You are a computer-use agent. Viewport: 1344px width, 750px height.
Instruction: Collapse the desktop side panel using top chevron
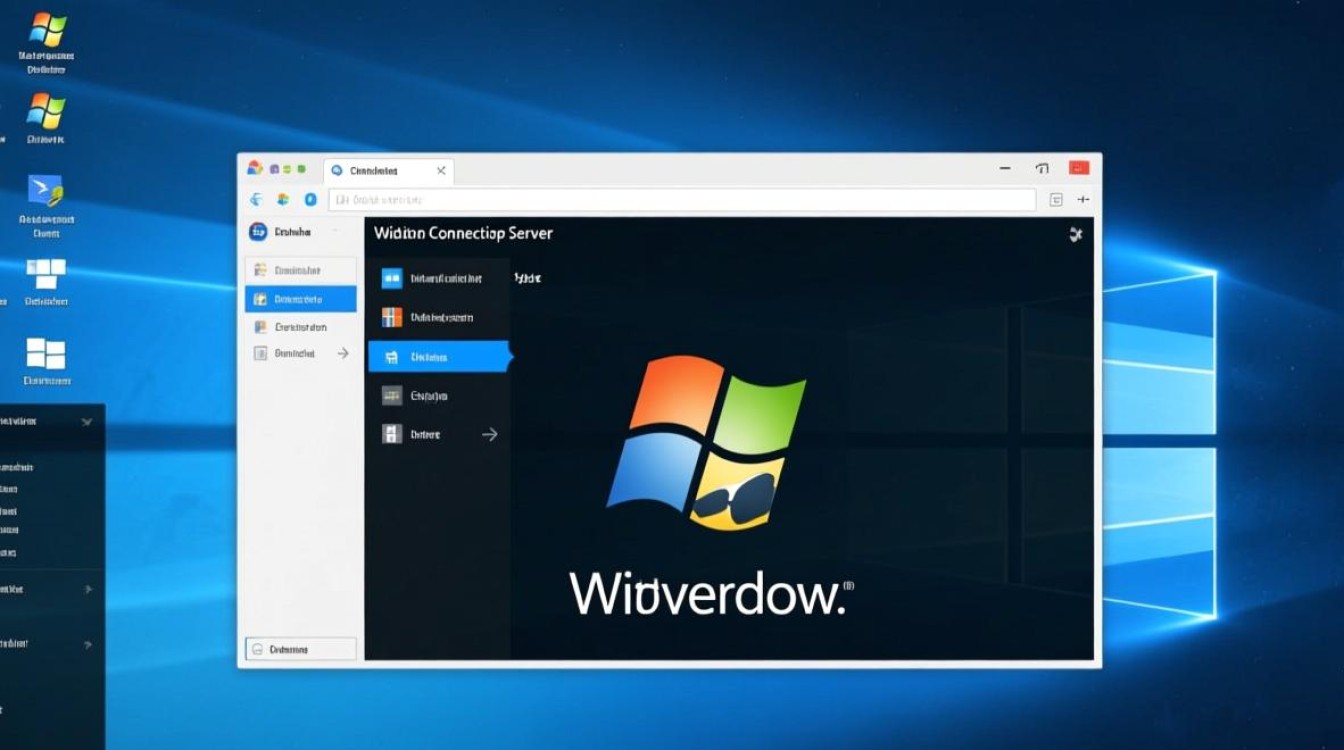(x=87, y=422)
